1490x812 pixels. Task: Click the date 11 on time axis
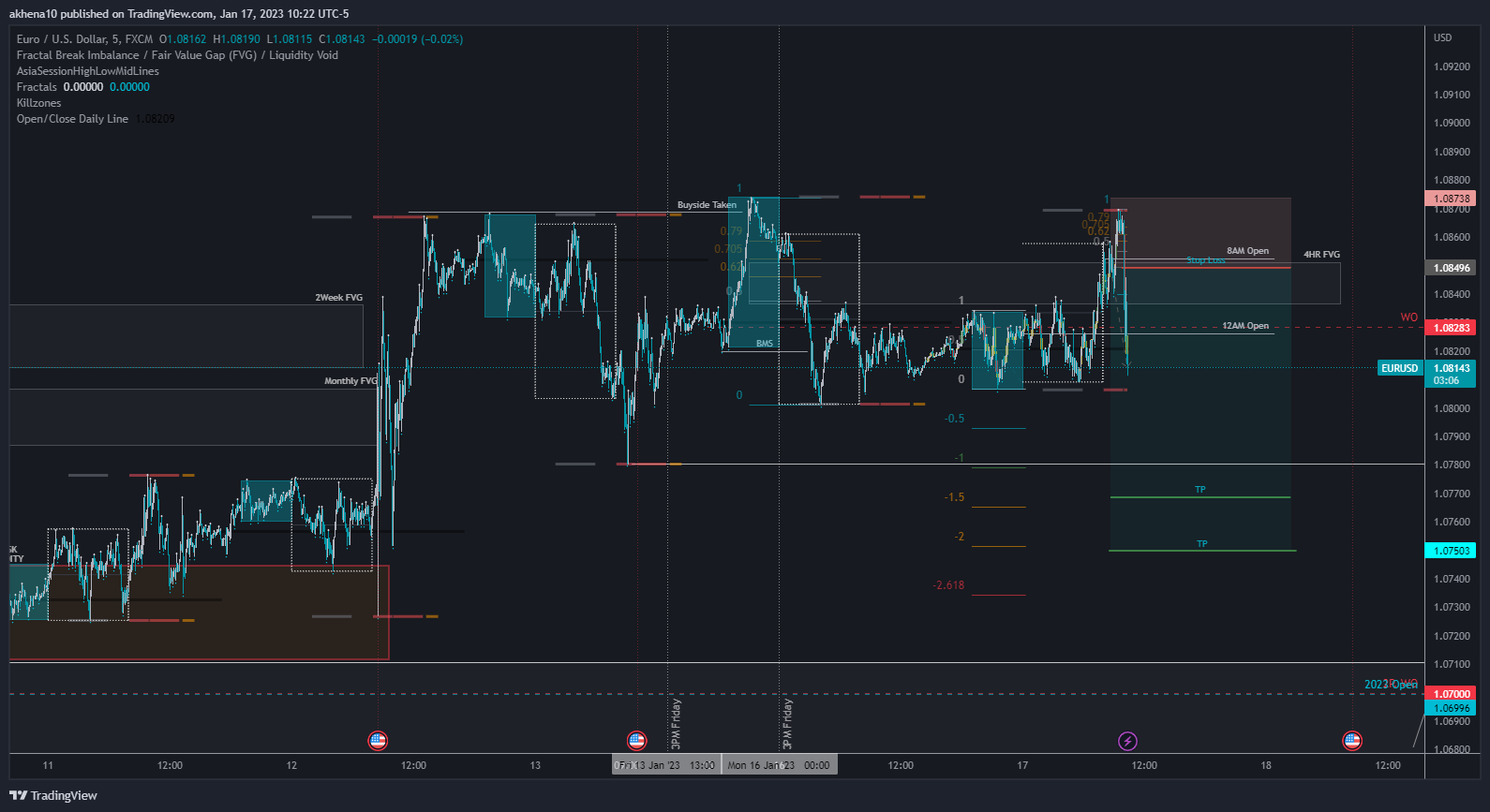pos(48,765)
